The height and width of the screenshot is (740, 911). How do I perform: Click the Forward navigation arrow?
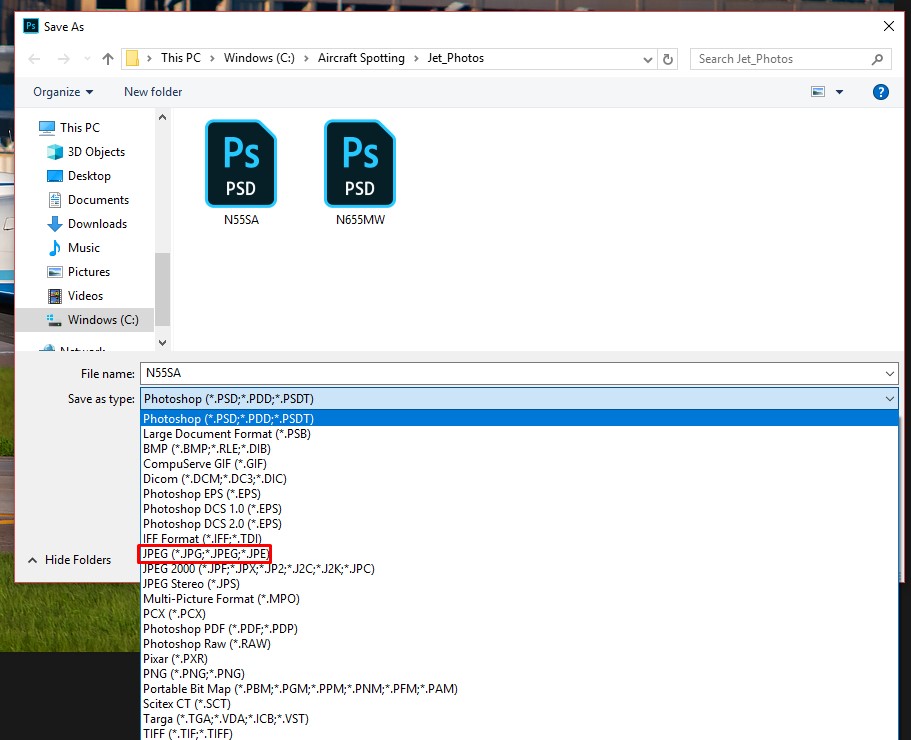click(x=63, y=59)
